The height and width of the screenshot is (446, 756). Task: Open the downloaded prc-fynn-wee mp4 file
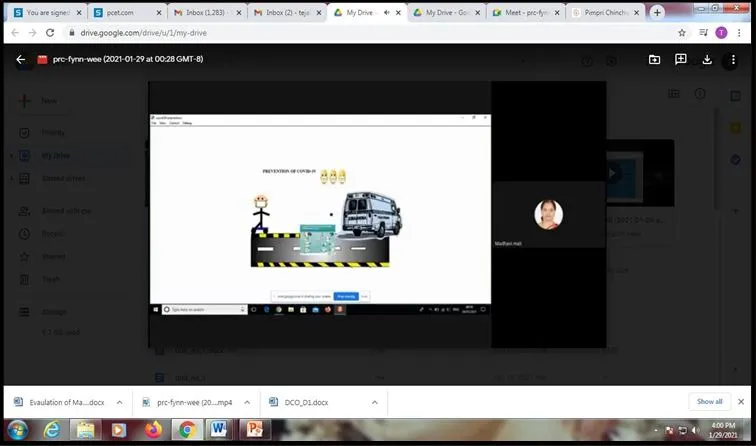click(188, 402)
